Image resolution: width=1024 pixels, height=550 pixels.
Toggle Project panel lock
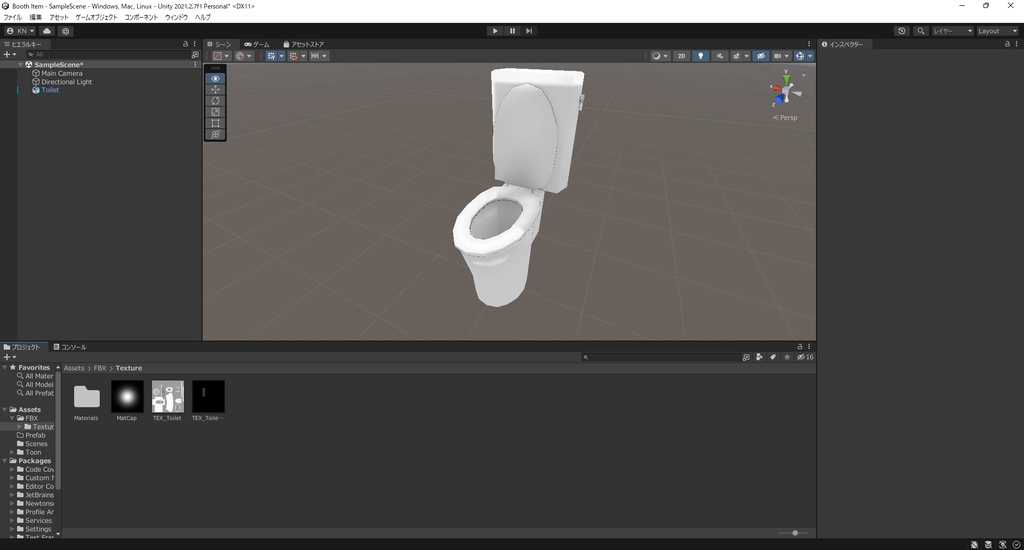pos(800,347)
